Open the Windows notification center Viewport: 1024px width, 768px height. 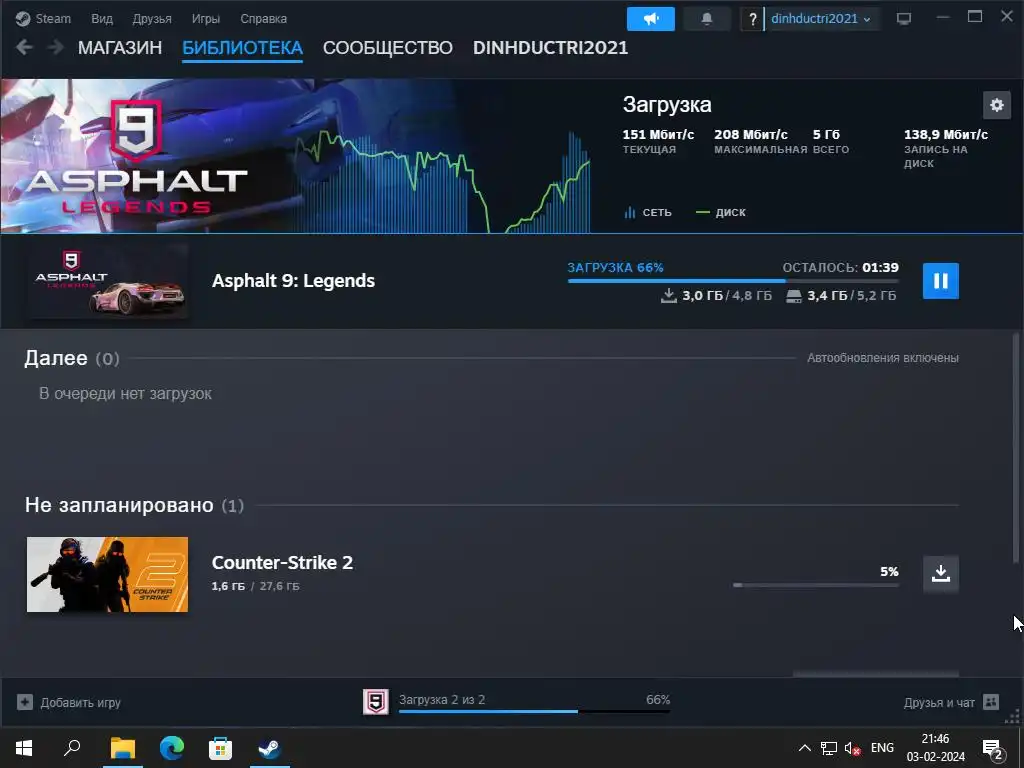tap(993, 748)
